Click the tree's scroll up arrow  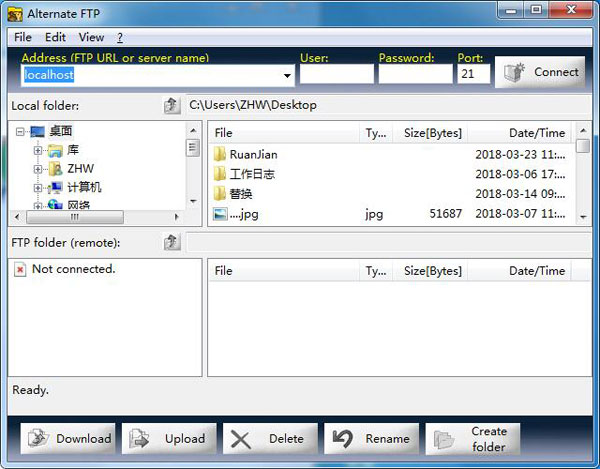(x=193, y=130)
